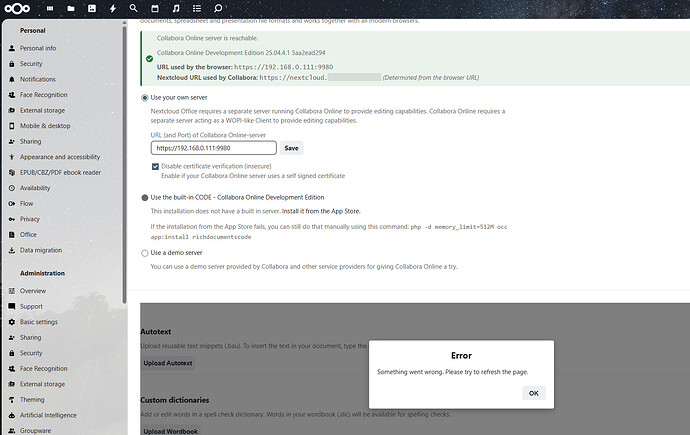Open administration Sharing settings
This screenshot has height=435, width=690.
click(x=30, y=337)
